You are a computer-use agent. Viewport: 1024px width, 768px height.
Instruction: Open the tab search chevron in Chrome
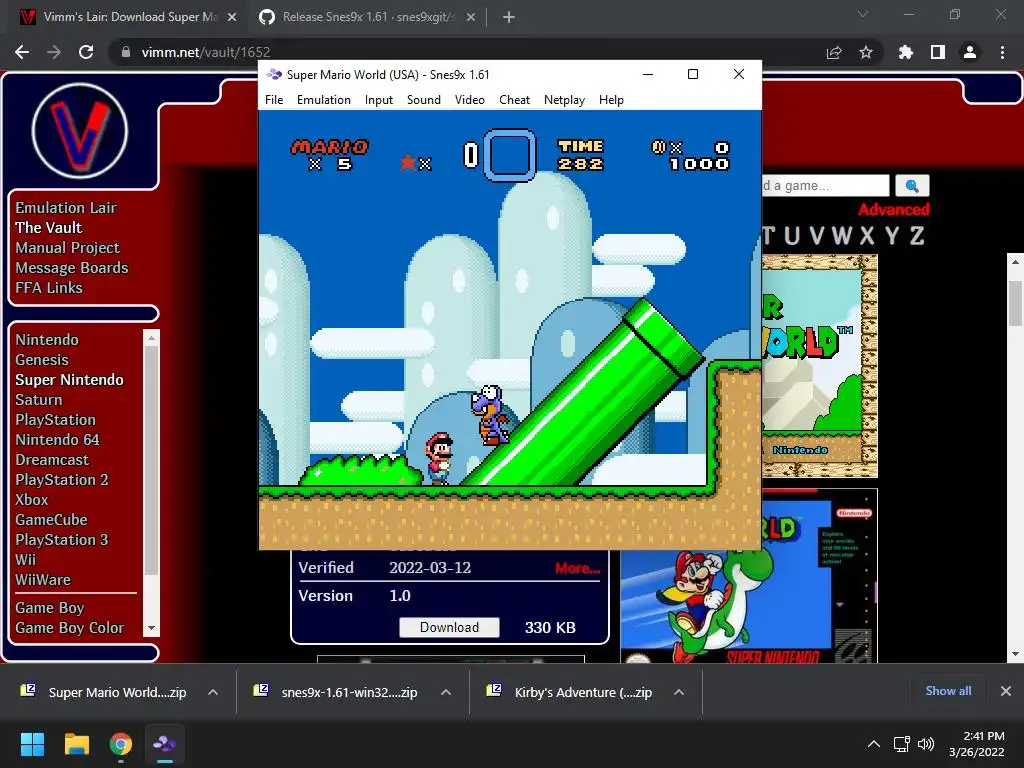click(x=863, y=14)
